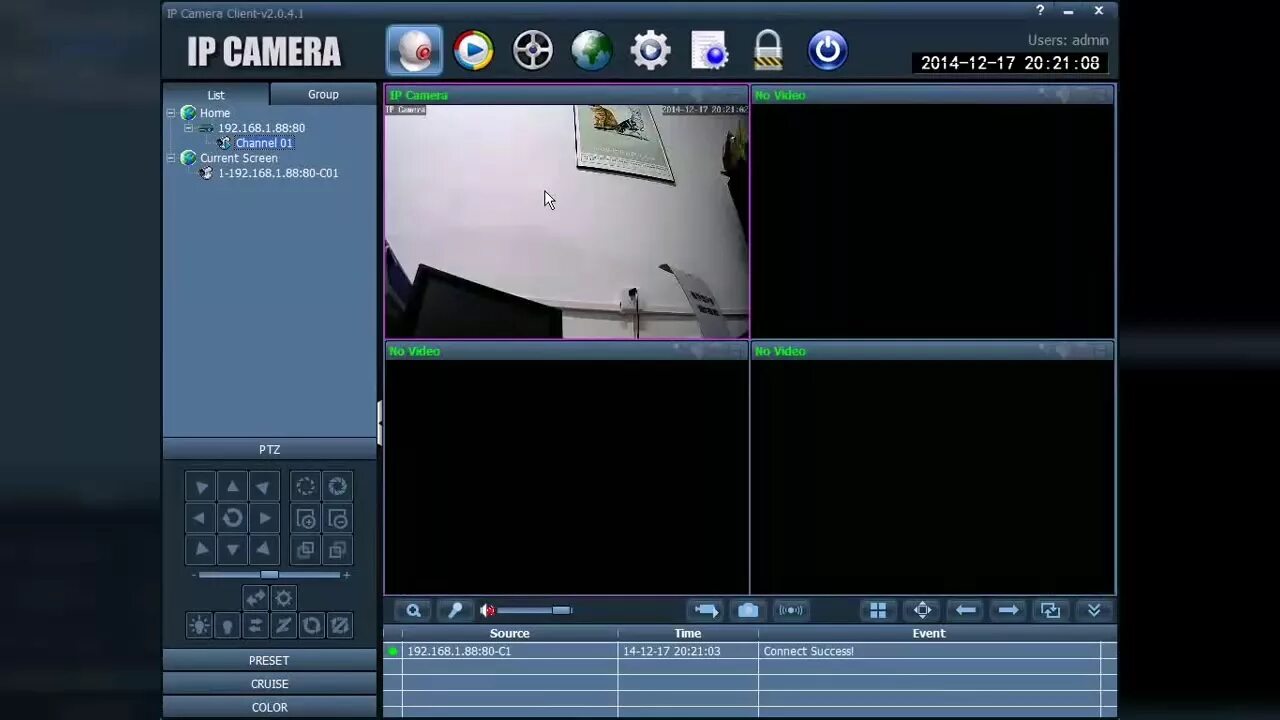
Task: Start PTZ auto rotate center button
Action: pyautogui.click(x=232, y=518)
